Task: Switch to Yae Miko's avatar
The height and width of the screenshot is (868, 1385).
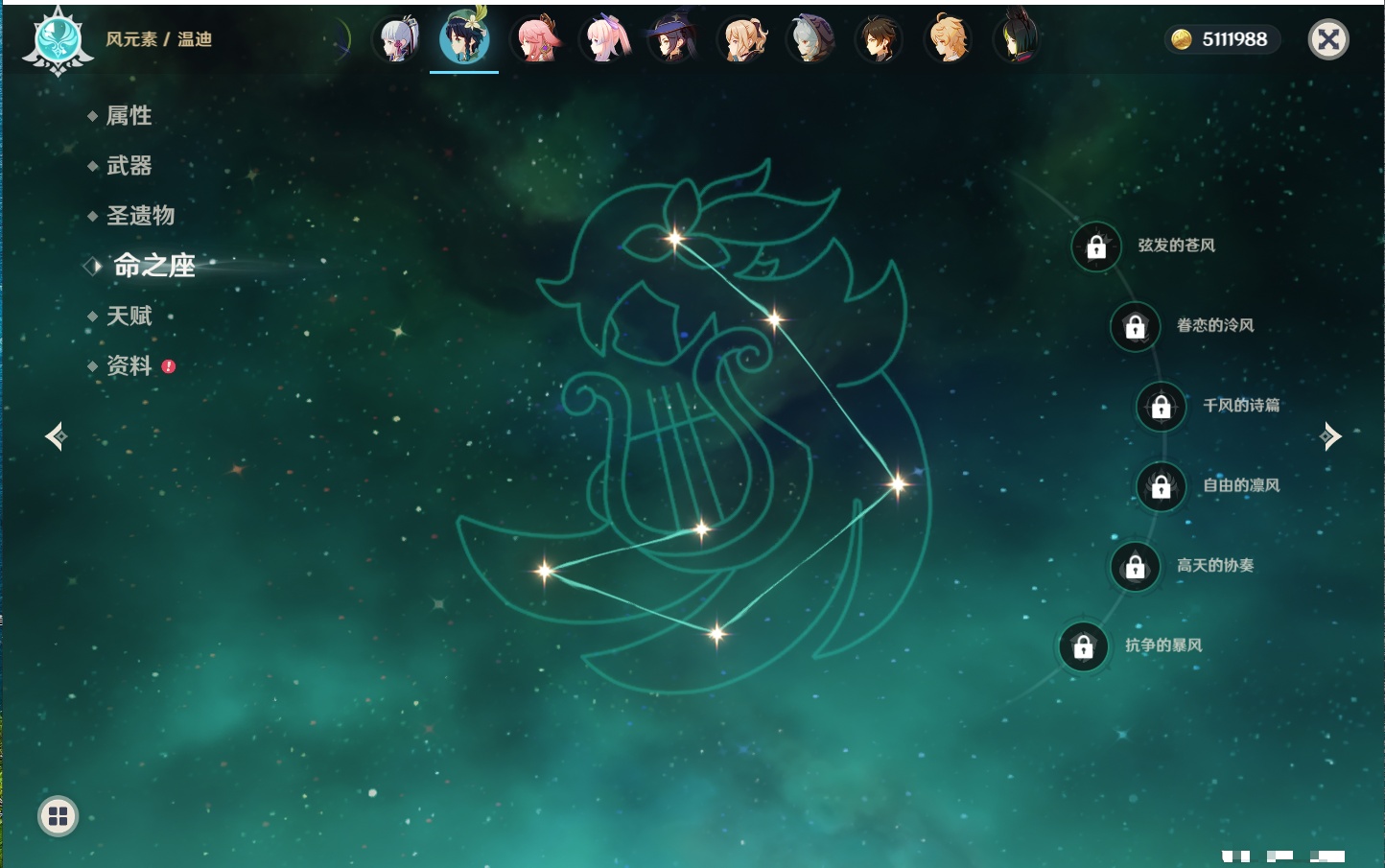Action: pos(535,39)
